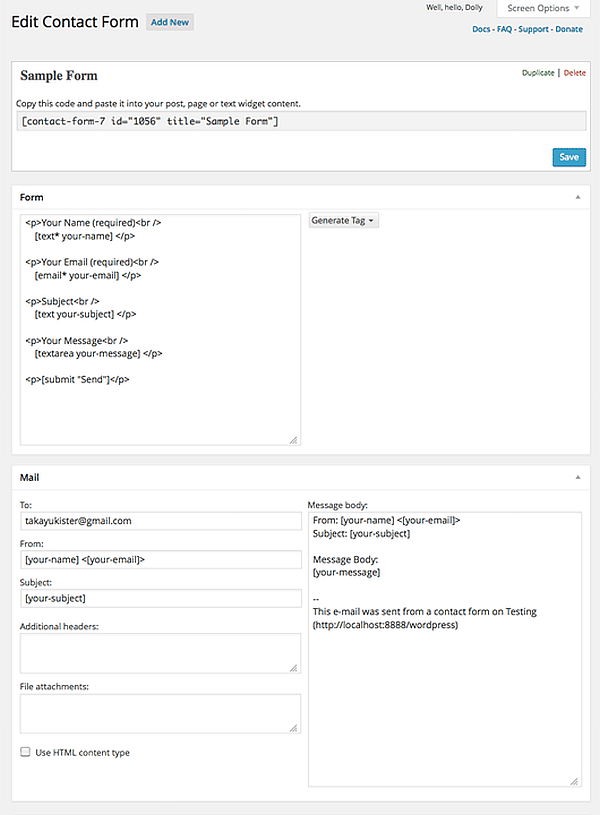Focus the Additional headers text area

point(160,653)
